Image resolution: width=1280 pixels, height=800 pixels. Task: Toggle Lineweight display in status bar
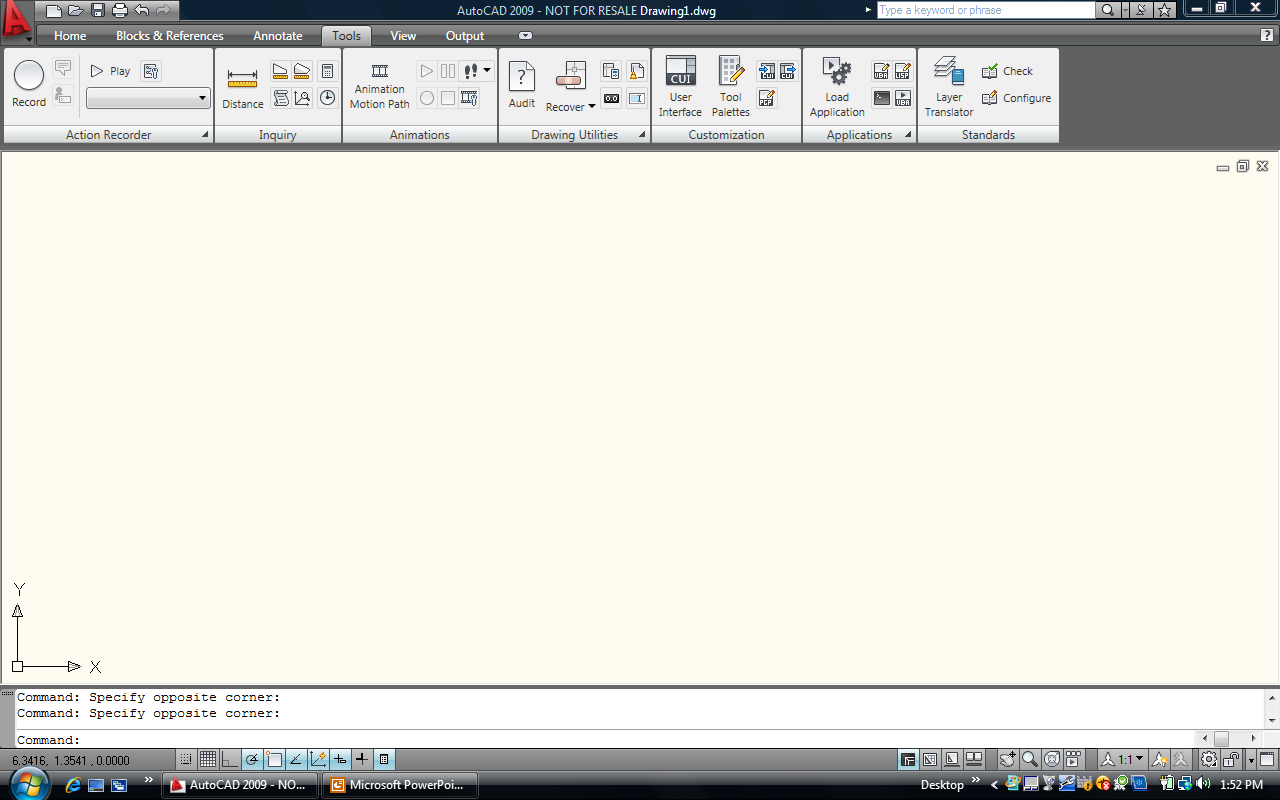(362, 759)
